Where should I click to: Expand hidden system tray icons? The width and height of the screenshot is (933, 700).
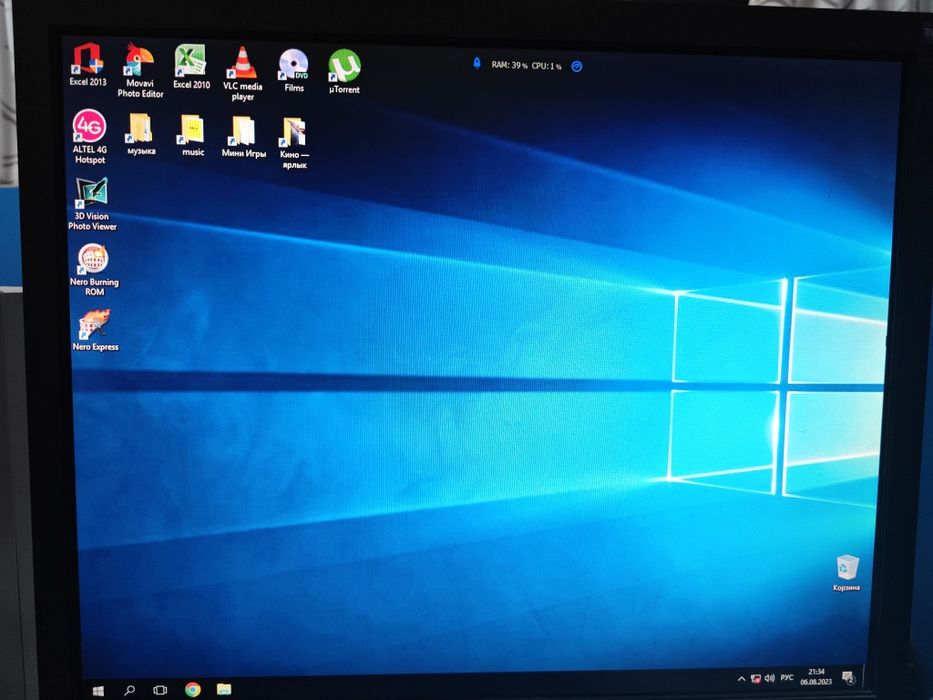[x=741, y=679]
